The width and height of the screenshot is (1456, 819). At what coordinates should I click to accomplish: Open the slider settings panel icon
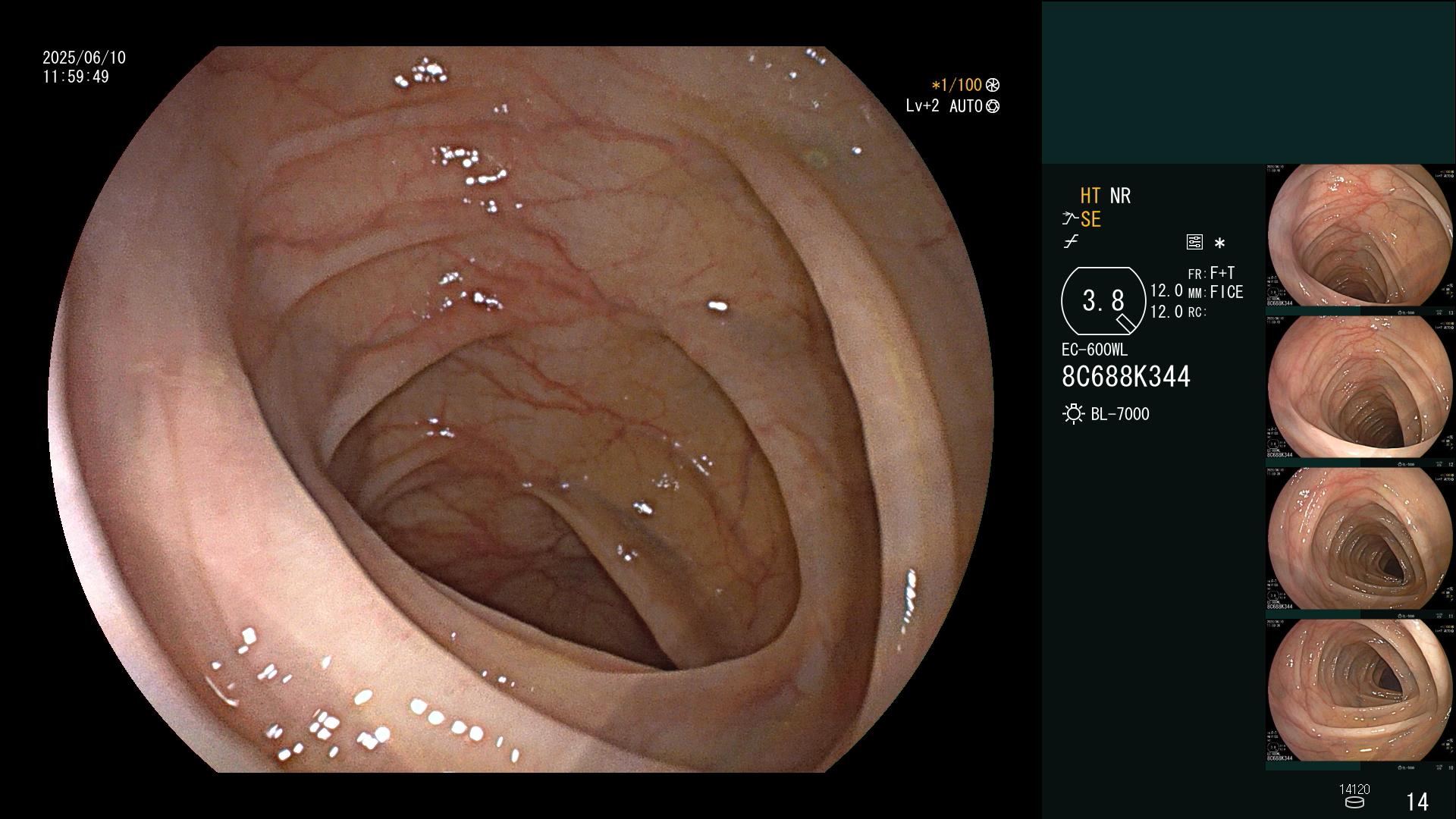tap(1194, 242)
